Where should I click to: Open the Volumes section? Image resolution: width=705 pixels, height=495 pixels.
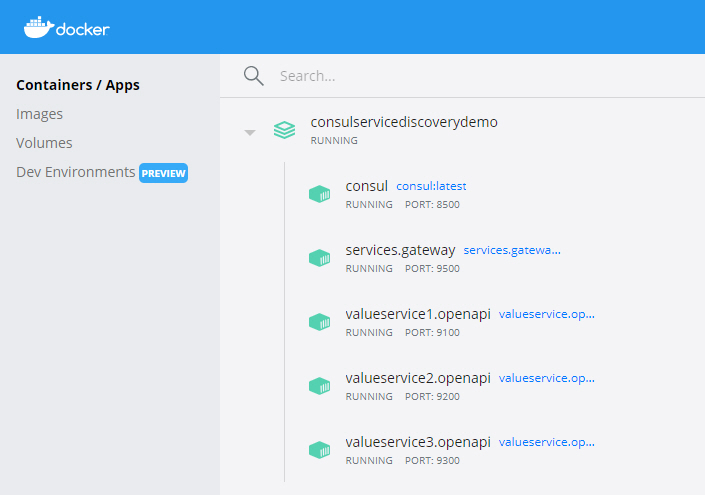pos(44,143)
